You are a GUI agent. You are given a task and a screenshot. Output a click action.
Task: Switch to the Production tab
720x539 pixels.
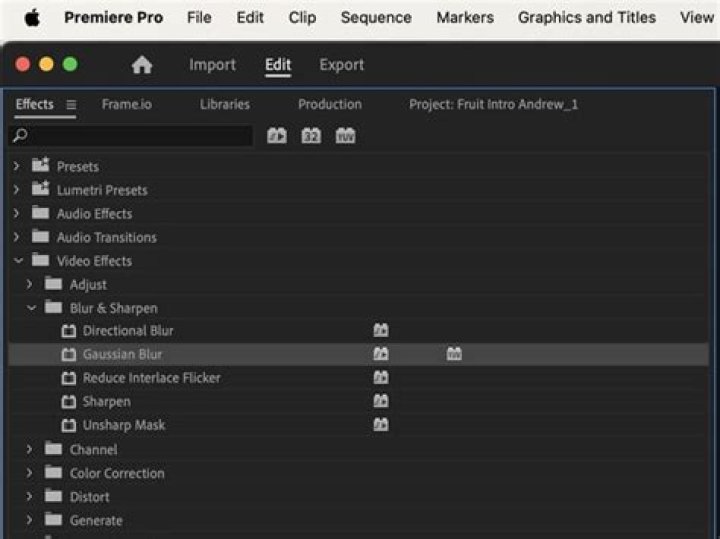(x=330, y=104)
